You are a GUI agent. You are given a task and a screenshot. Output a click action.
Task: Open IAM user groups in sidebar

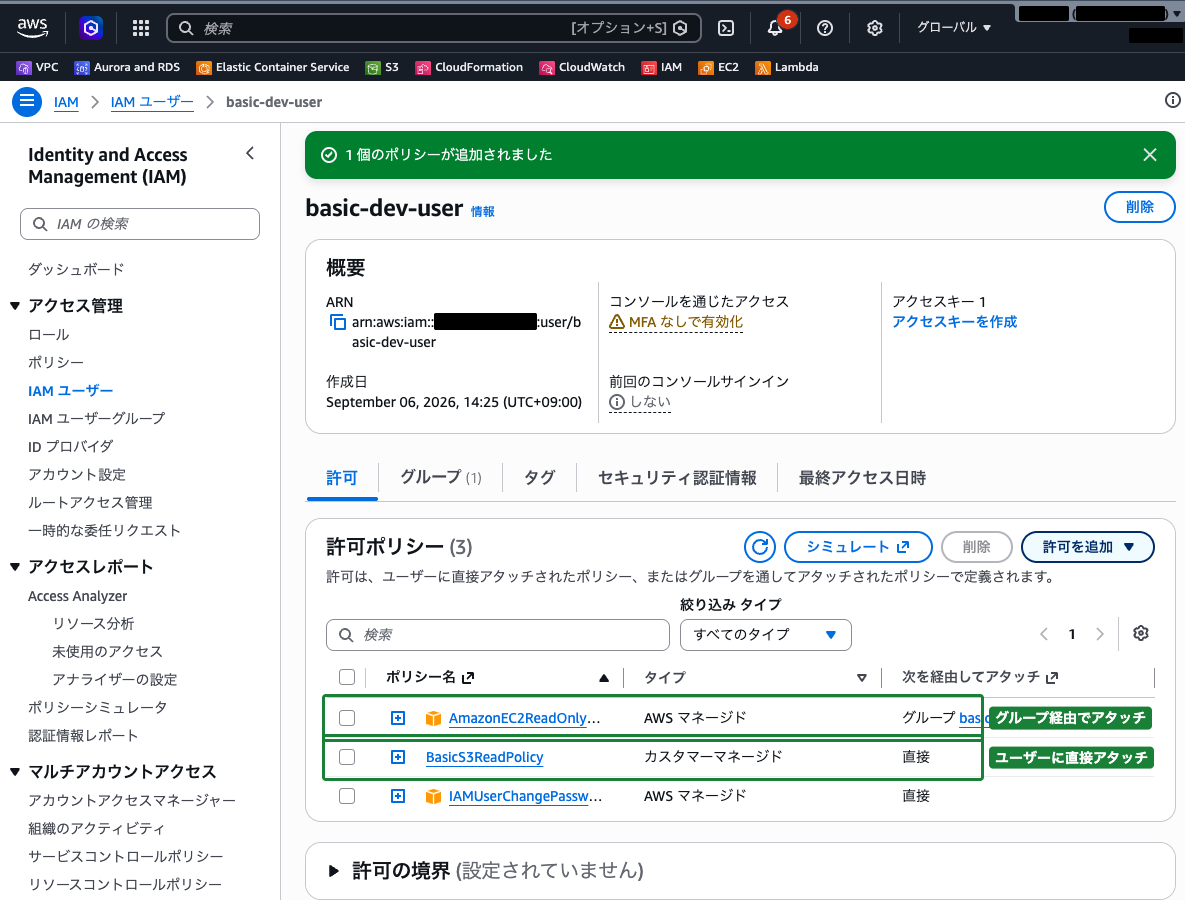click(97, 419)
